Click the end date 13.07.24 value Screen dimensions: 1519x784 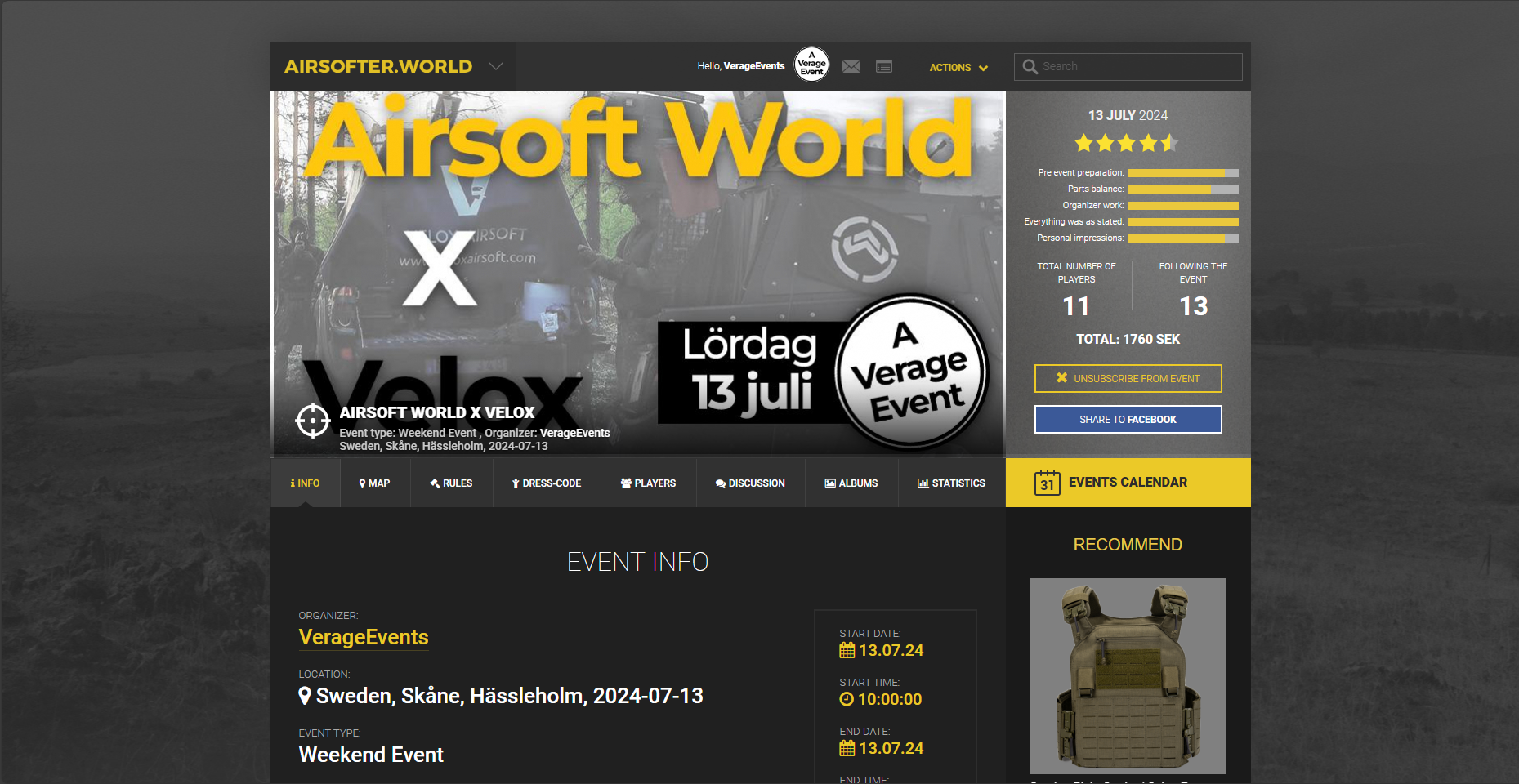[x=891, y=748]
